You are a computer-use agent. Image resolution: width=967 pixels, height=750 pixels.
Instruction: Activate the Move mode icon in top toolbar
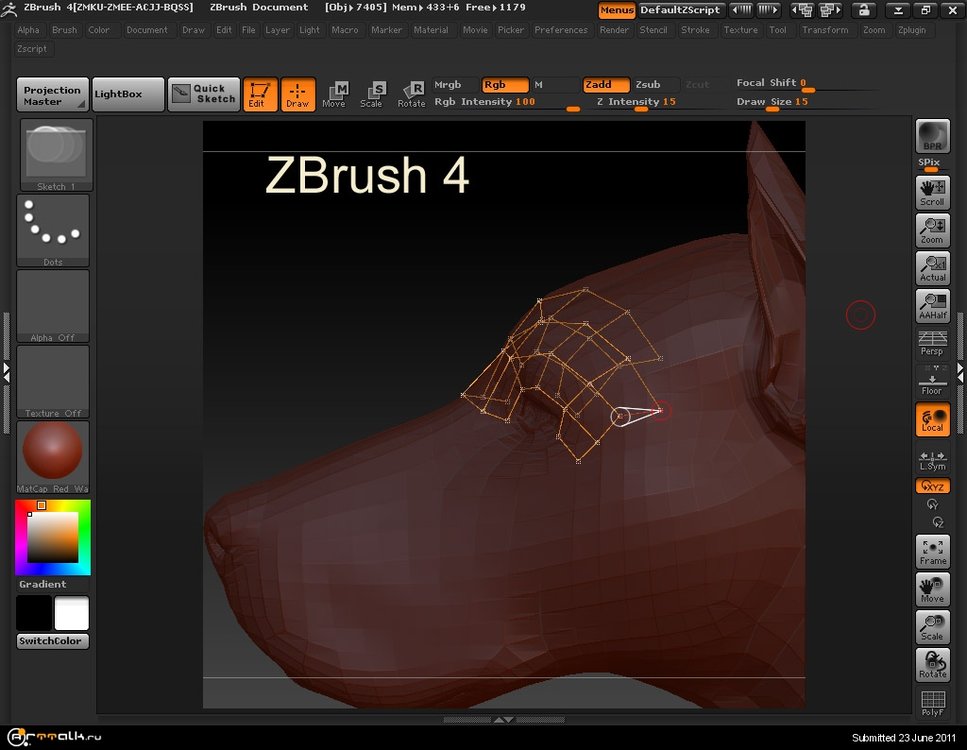(334, 95)
